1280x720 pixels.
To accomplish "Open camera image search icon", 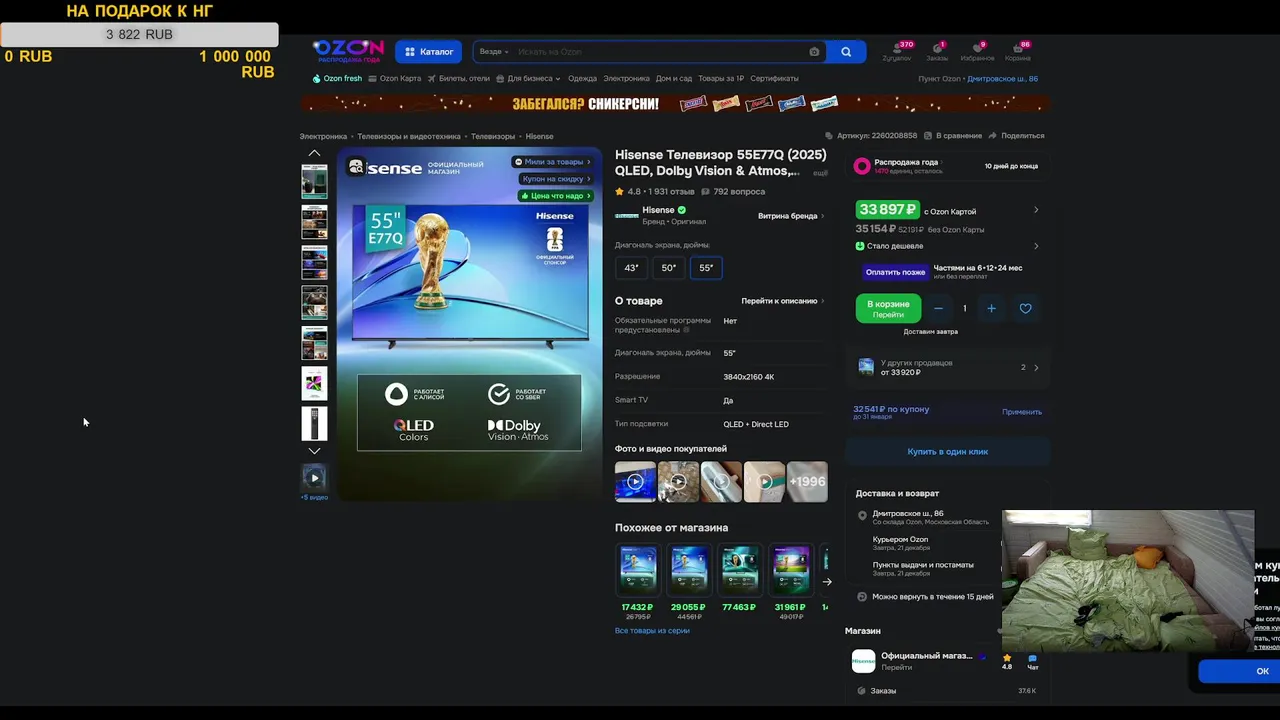I will tap(814, 52).
